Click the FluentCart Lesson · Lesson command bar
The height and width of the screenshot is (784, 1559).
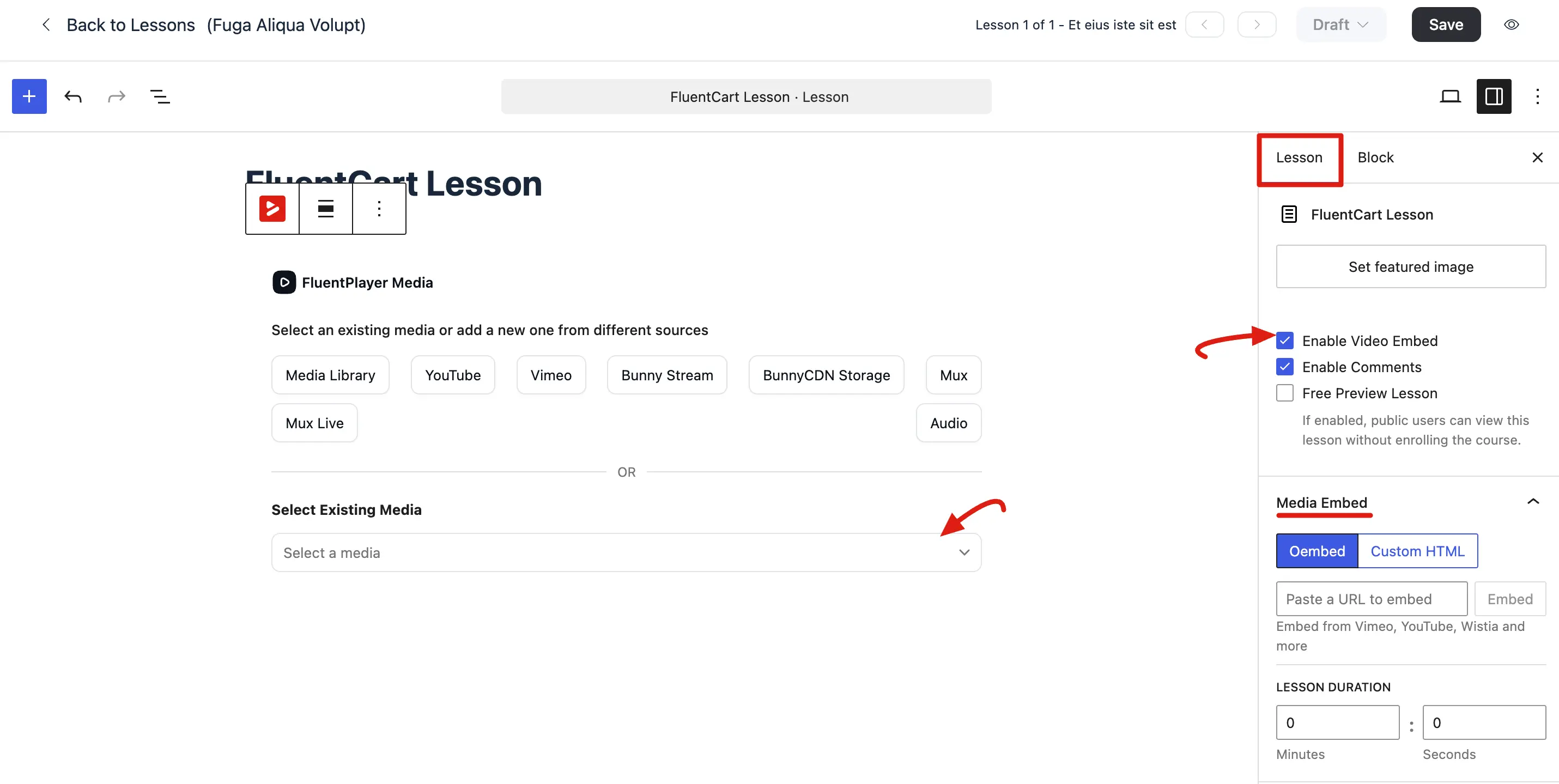pos(746,97)
